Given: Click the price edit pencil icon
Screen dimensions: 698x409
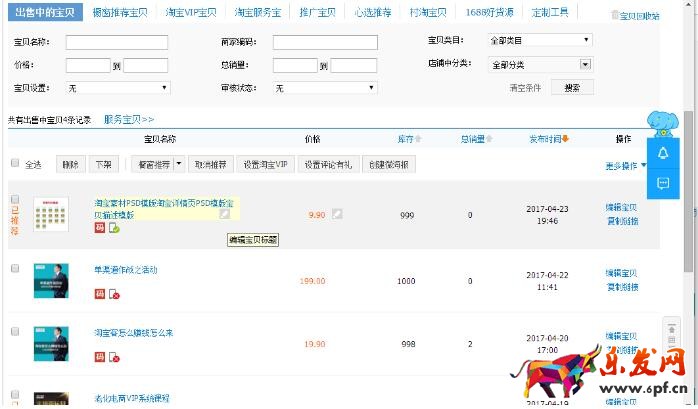Looking at the screenshot, I should coord(338,213).
